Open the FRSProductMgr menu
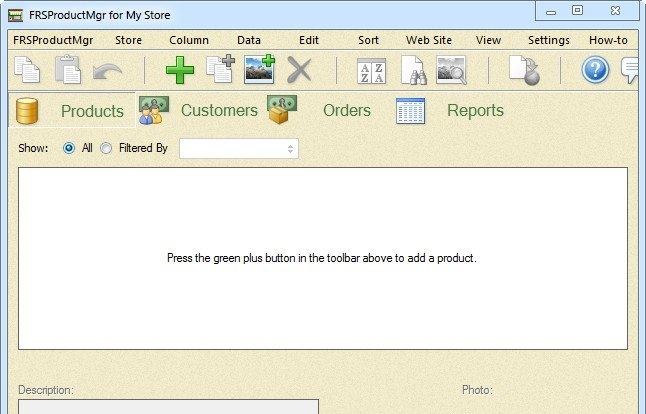646x414 pixels. point(53,40)
